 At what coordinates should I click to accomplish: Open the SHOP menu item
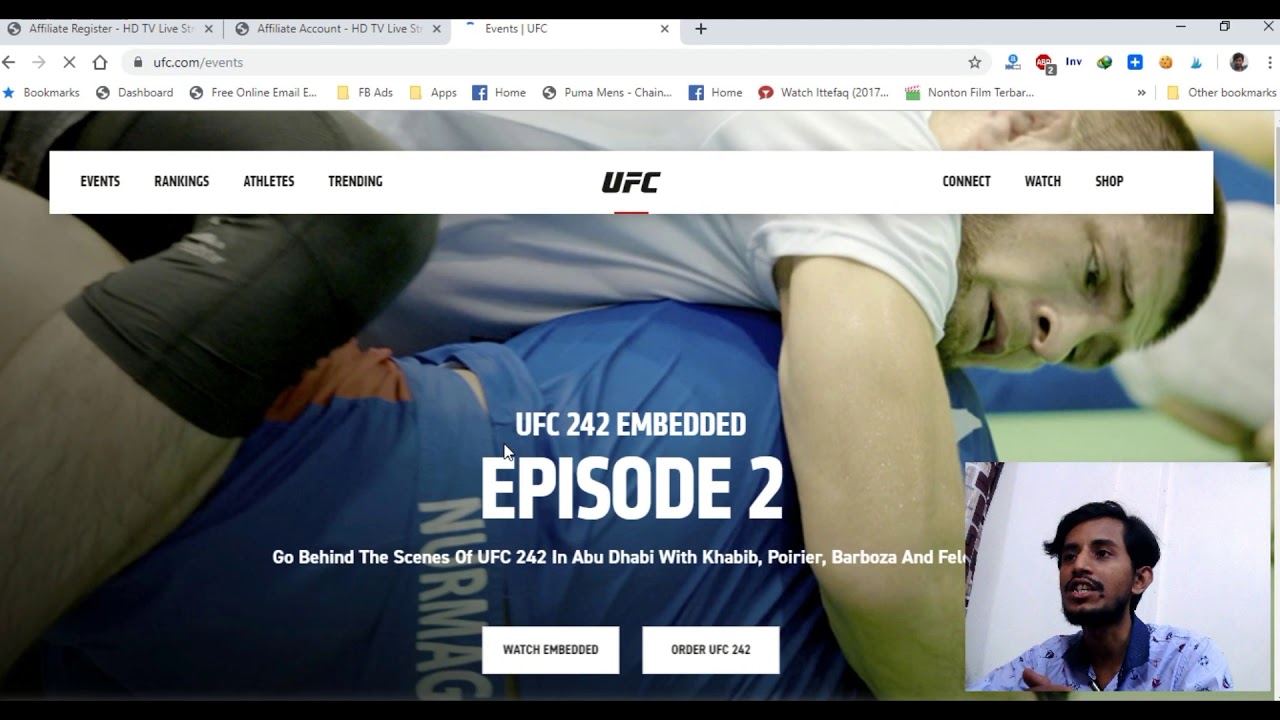pos(1109,181)
